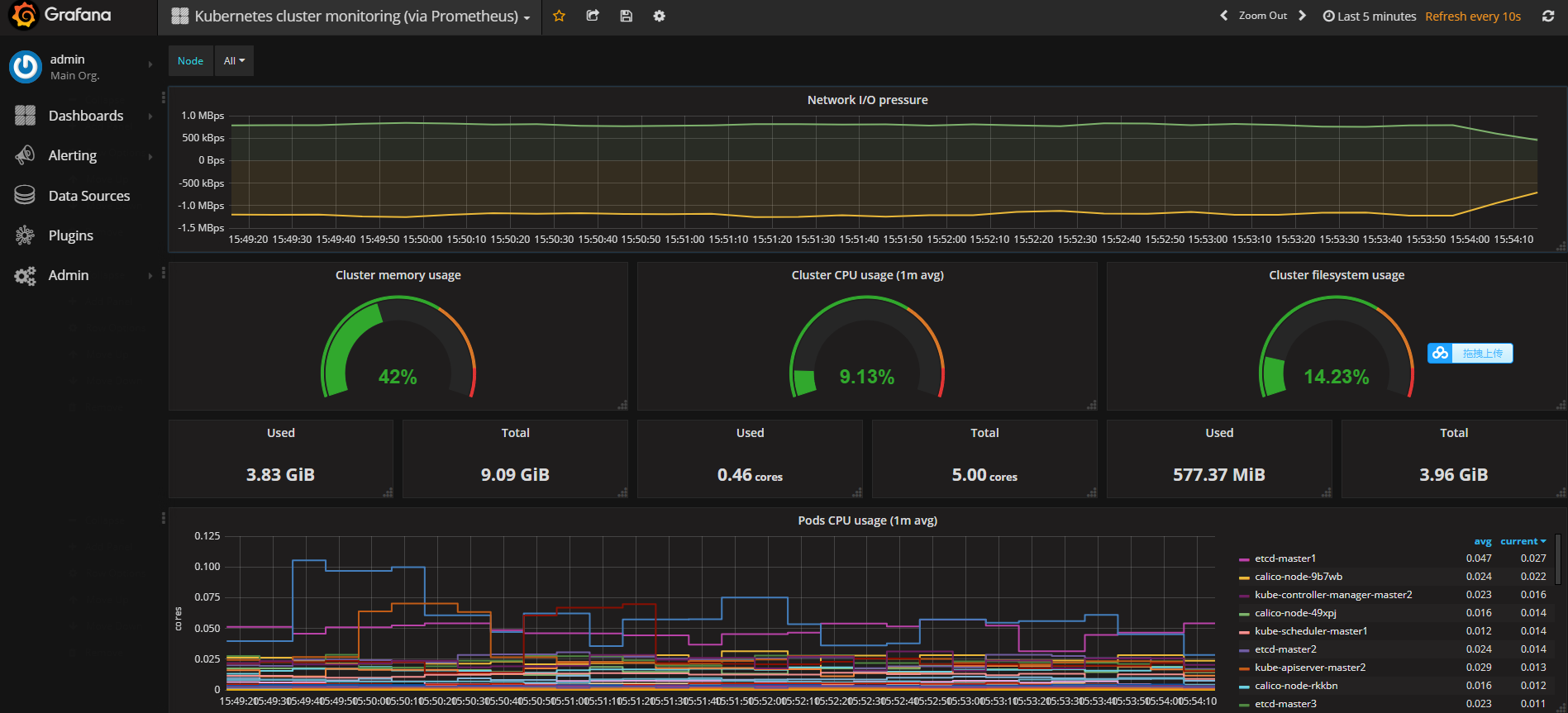Viewport: 1568px width, 713px height.
Task: Toggle etcd-master1 series in legend
Action: (x=1285, y=559)
